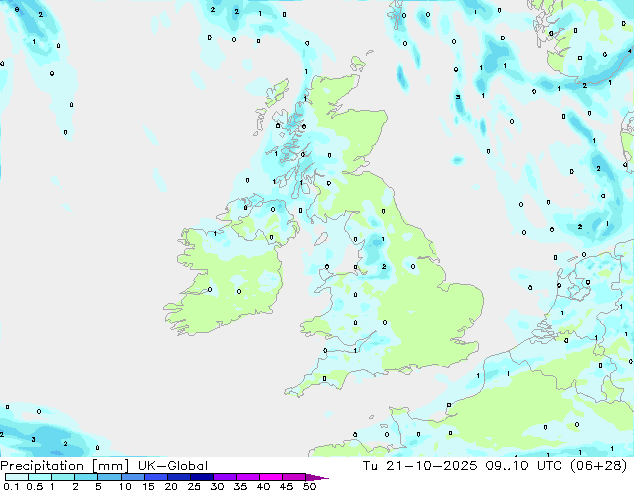Click the '[mm]' unit label

(110, 466)
